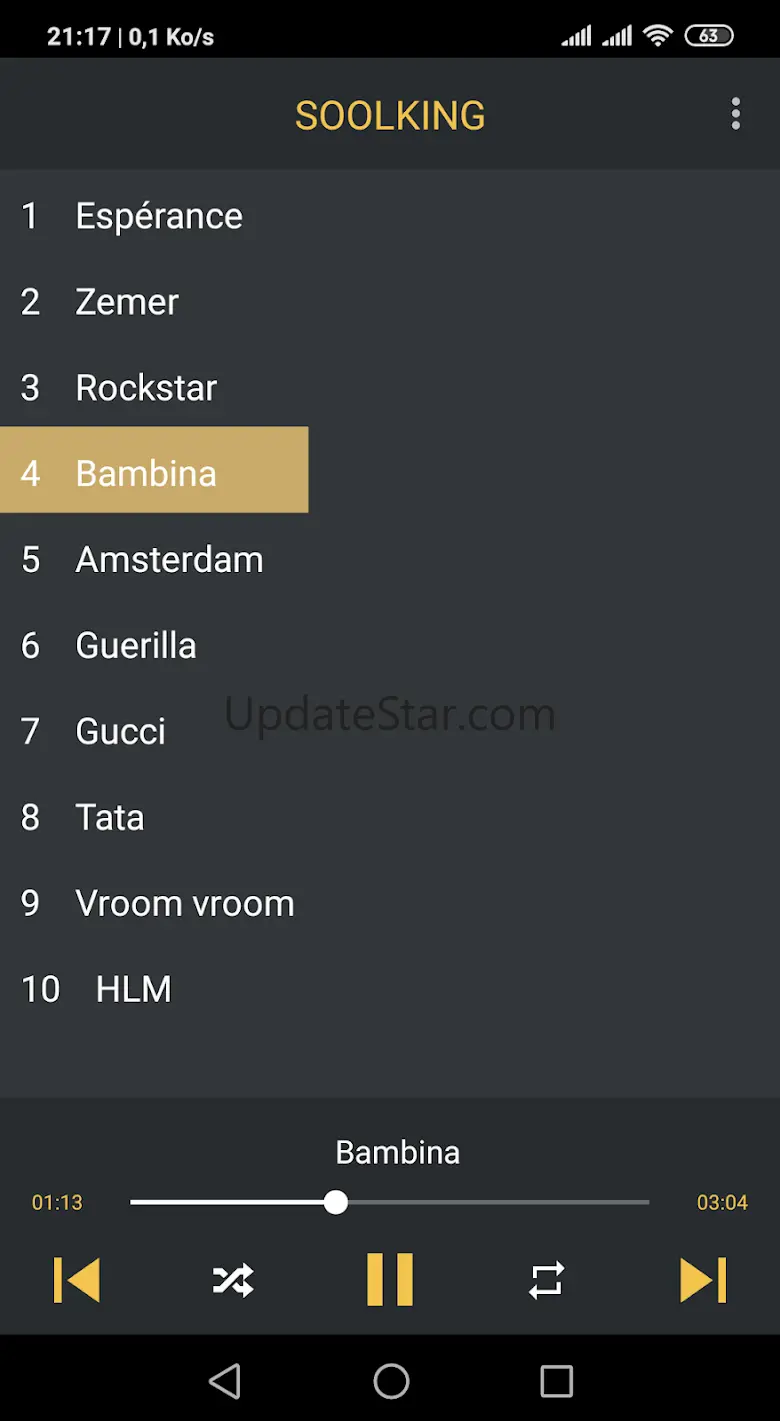This screenshot has height=1421, width=780.
Task: Play the song Zemer
Action: 127,302
